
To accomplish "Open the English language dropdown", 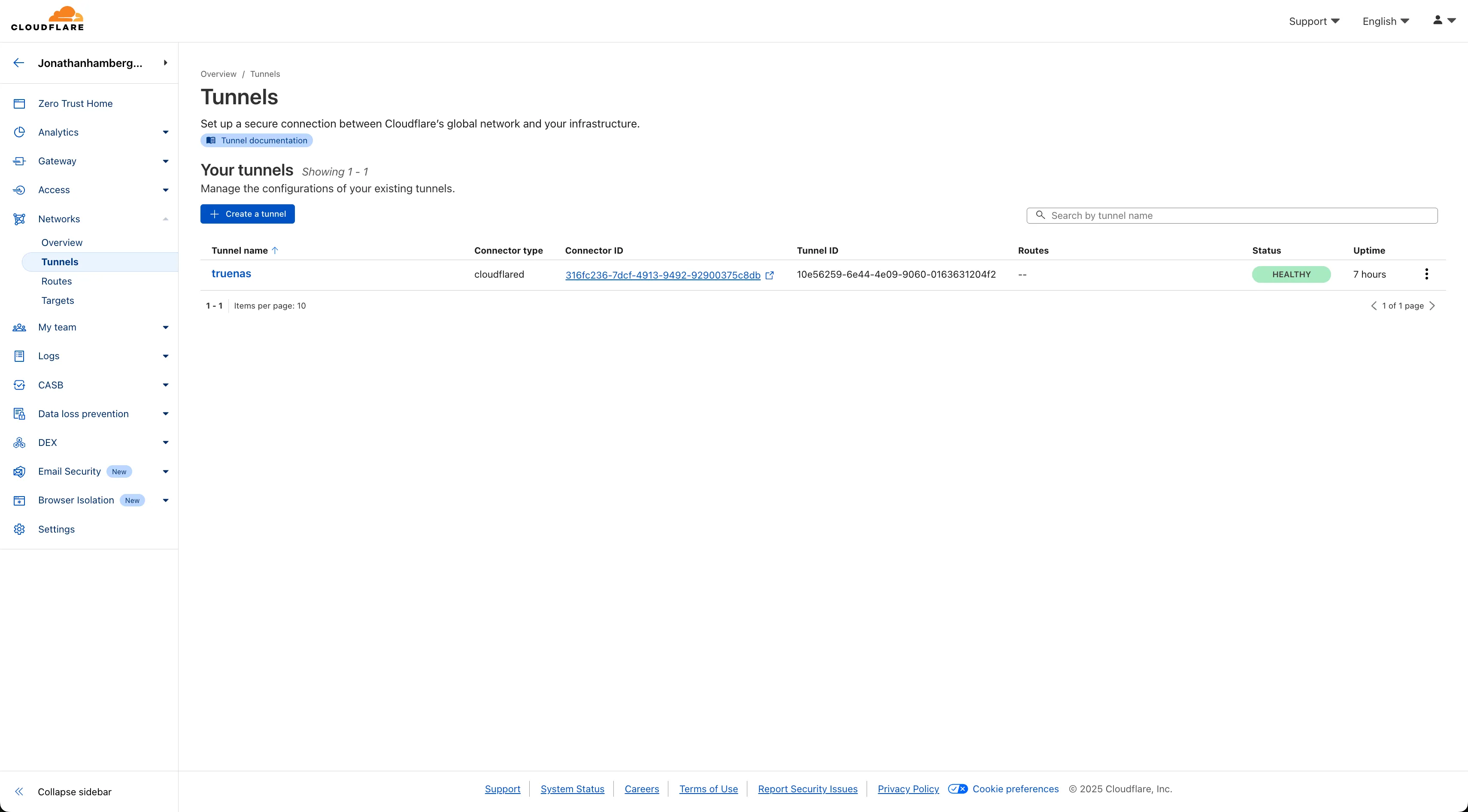I will pyautogui.click(x=1385, y=21).
